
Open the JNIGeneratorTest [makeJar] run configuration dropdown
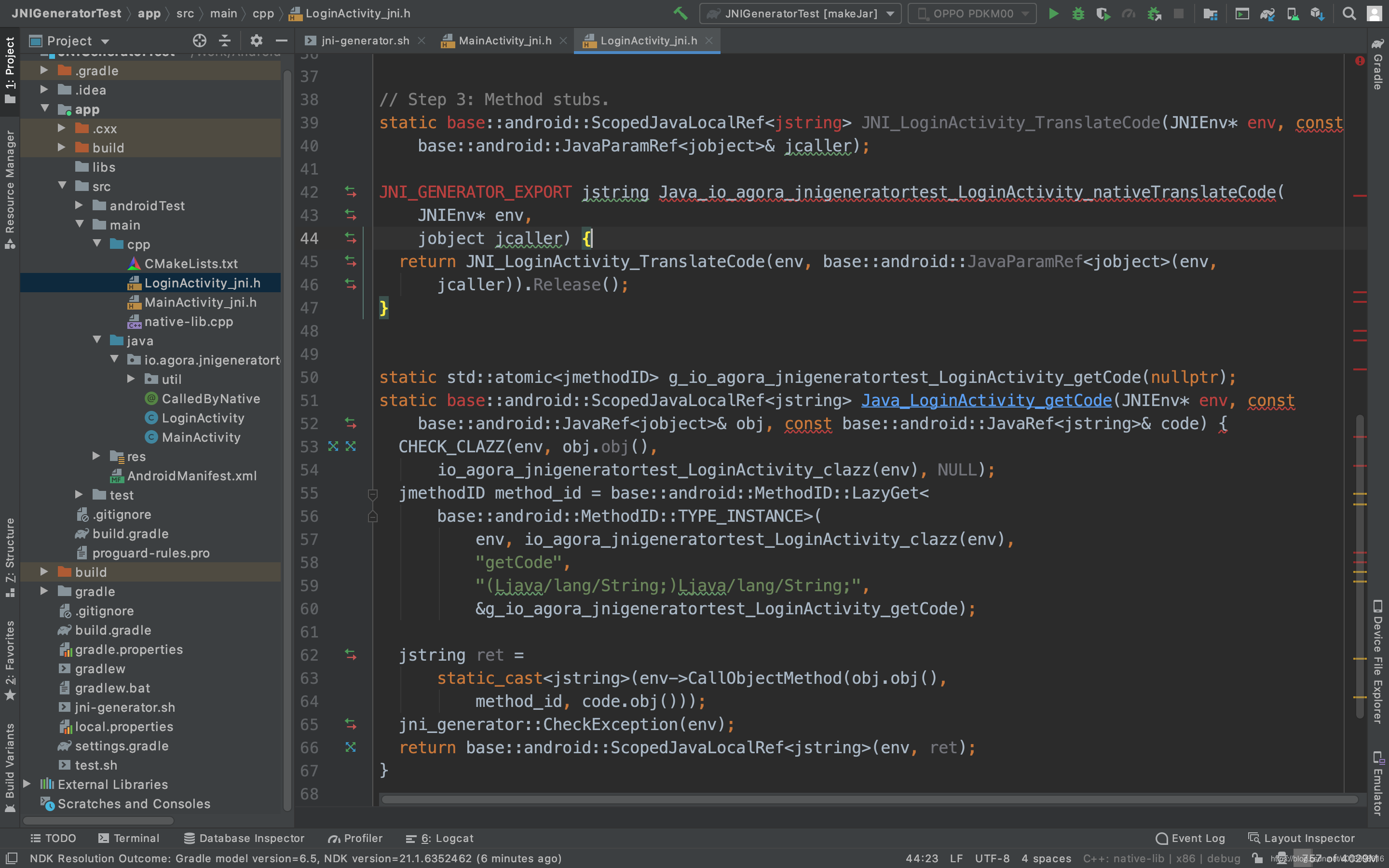(x=800, y=13)
